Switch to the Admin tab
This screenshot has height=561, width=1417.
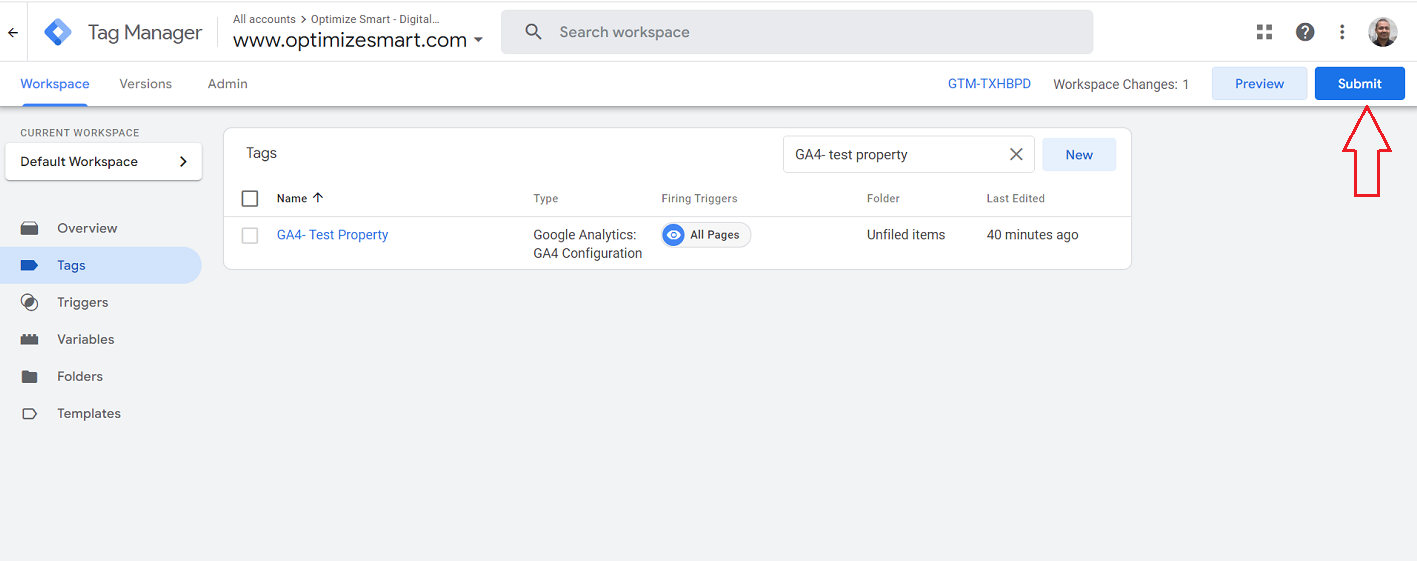[x=227, y=84]
